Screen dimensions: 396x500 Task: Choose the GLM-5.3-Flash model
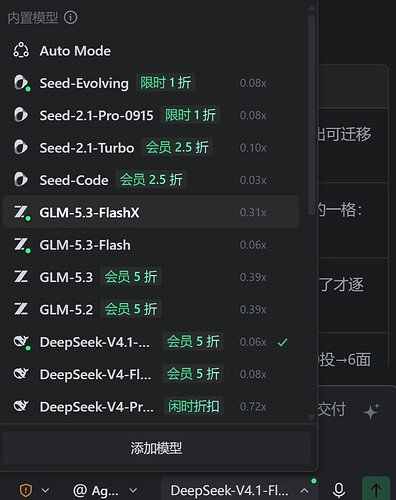pyautogui.click(x=151, y=245)
